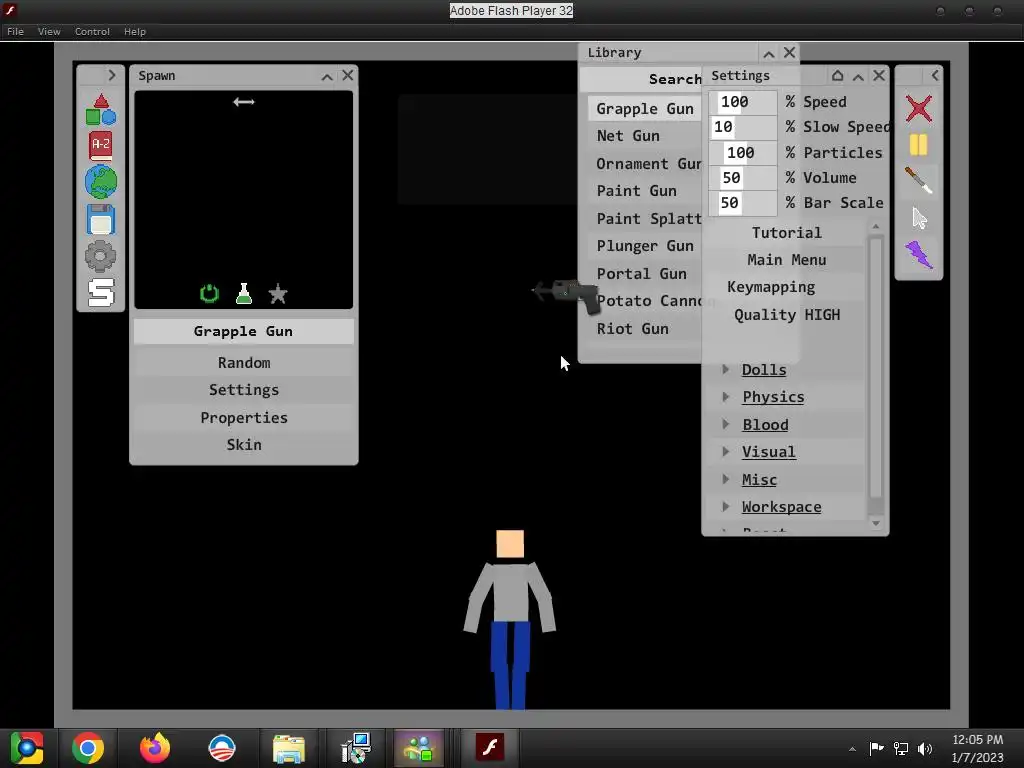Click the Slow Speed percent input field
This screenshot has height=768, width=1024.
743,127
